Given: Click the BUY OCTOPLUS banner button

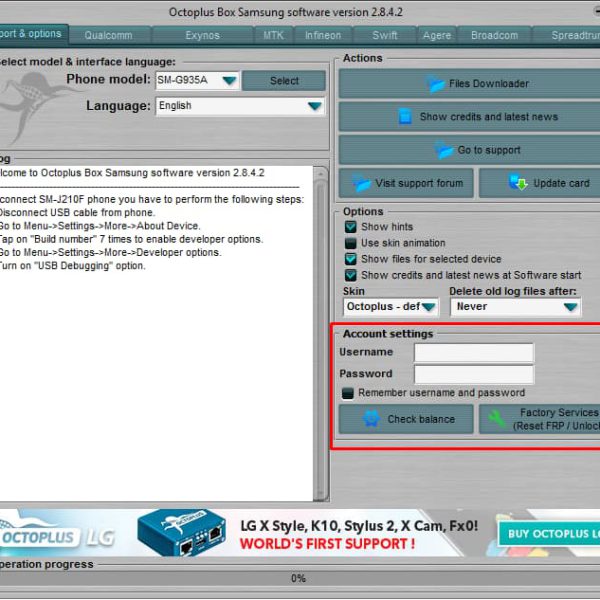Looking at the screenshot, I should point(551,534).
